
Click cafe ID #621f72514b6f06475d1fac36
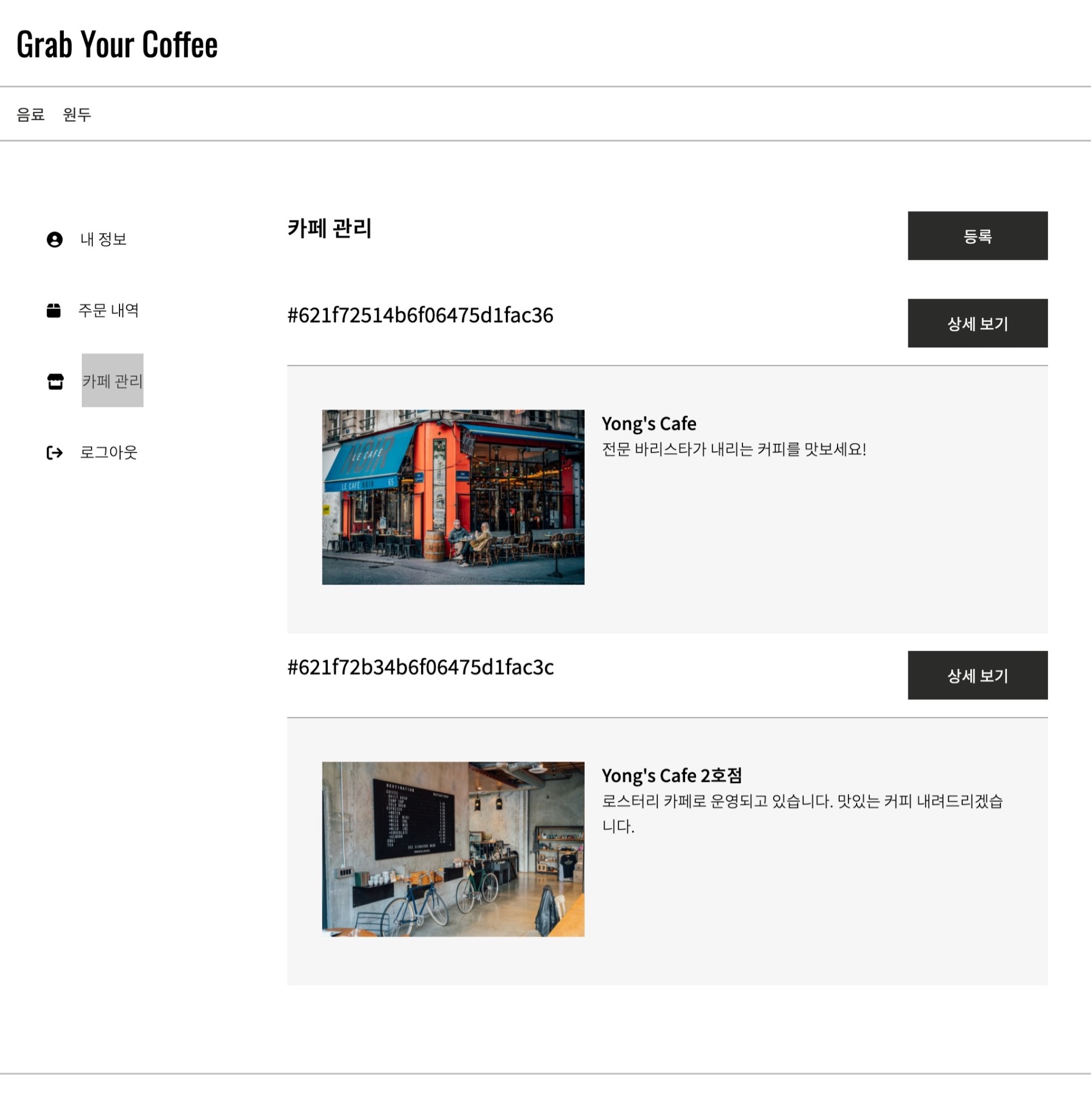pos(421,316)
